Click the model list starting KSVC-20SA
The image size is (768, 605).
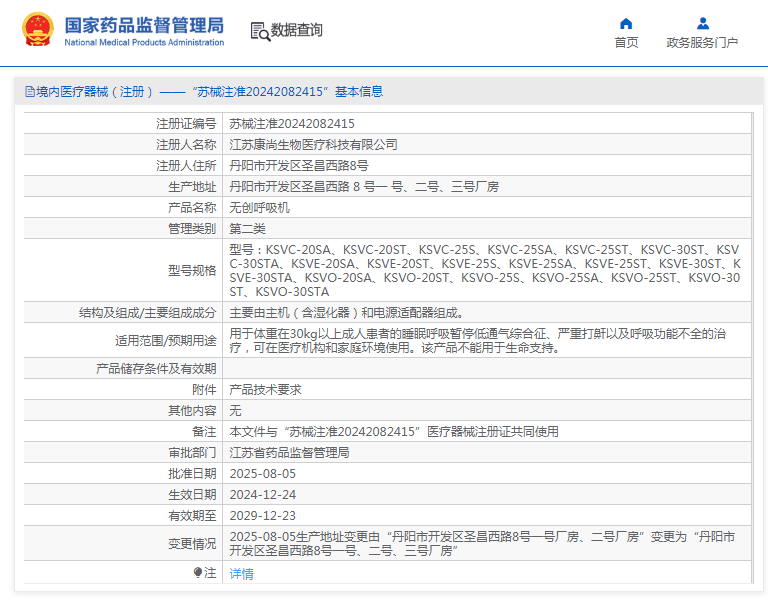(485, 271)
